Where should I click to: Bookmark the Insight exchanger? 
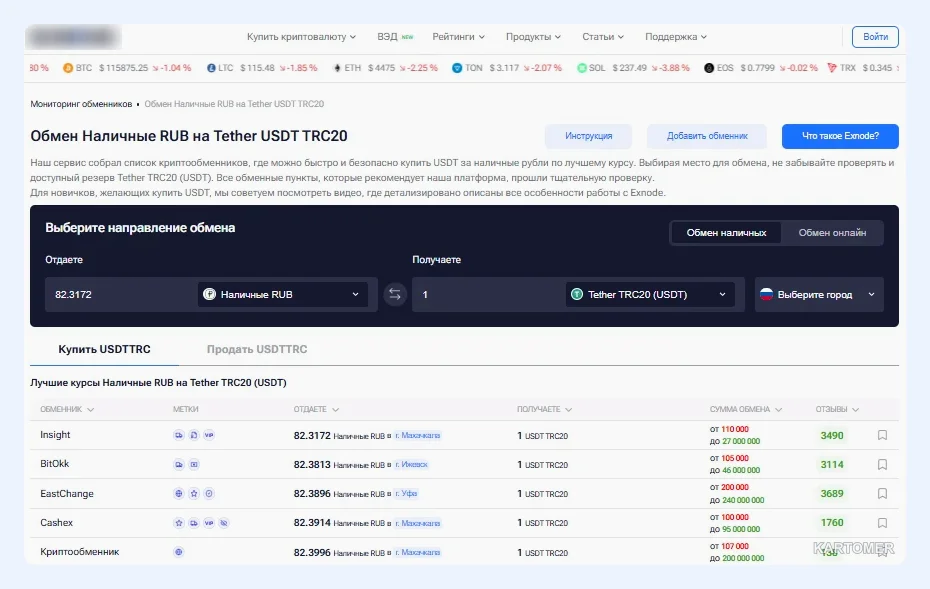pos(882,435)
